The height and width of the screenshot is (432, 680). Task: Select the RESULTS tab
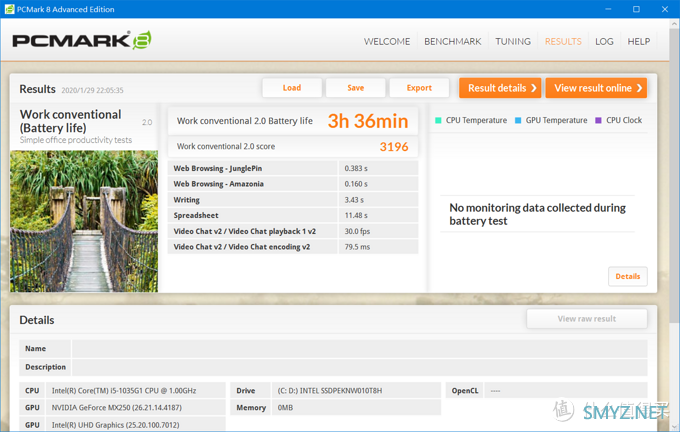click(x=563, y=41)
